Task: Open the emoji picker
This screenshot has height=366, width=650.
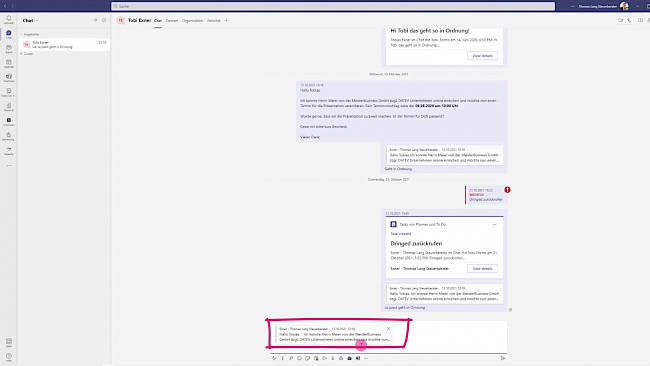Action: [299, 358]
